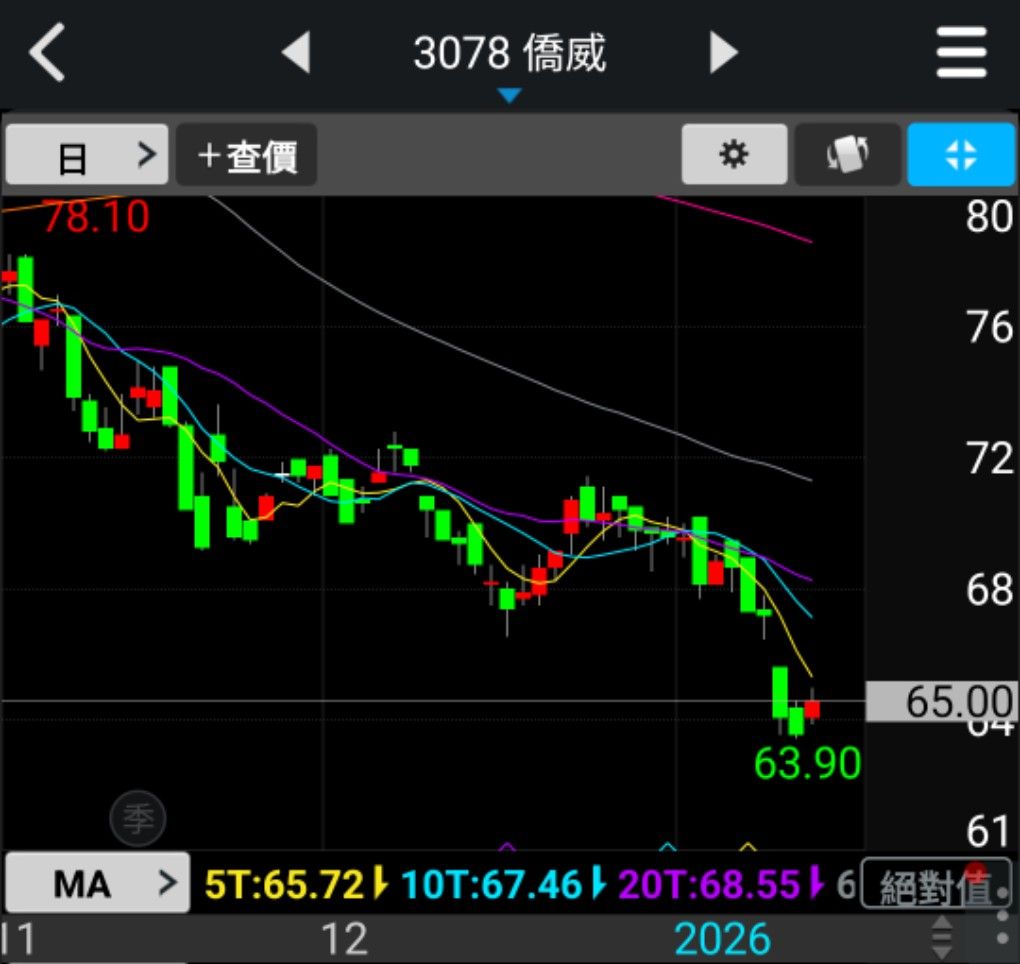The image size is (1020, 964).
Task: Tap the yellow marker triangle at chart bottom
Action: click(748, 846)
